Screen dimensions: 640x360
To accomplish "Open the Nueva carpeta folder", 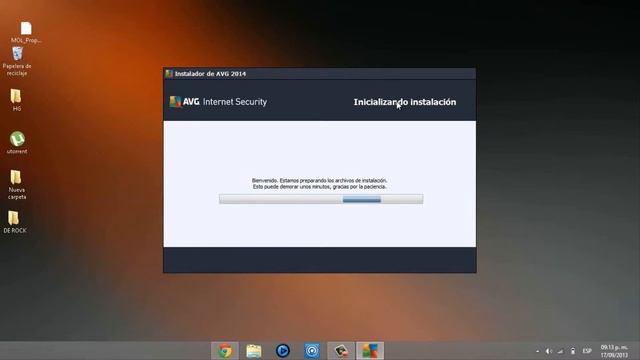I will (x=17, y=185).
